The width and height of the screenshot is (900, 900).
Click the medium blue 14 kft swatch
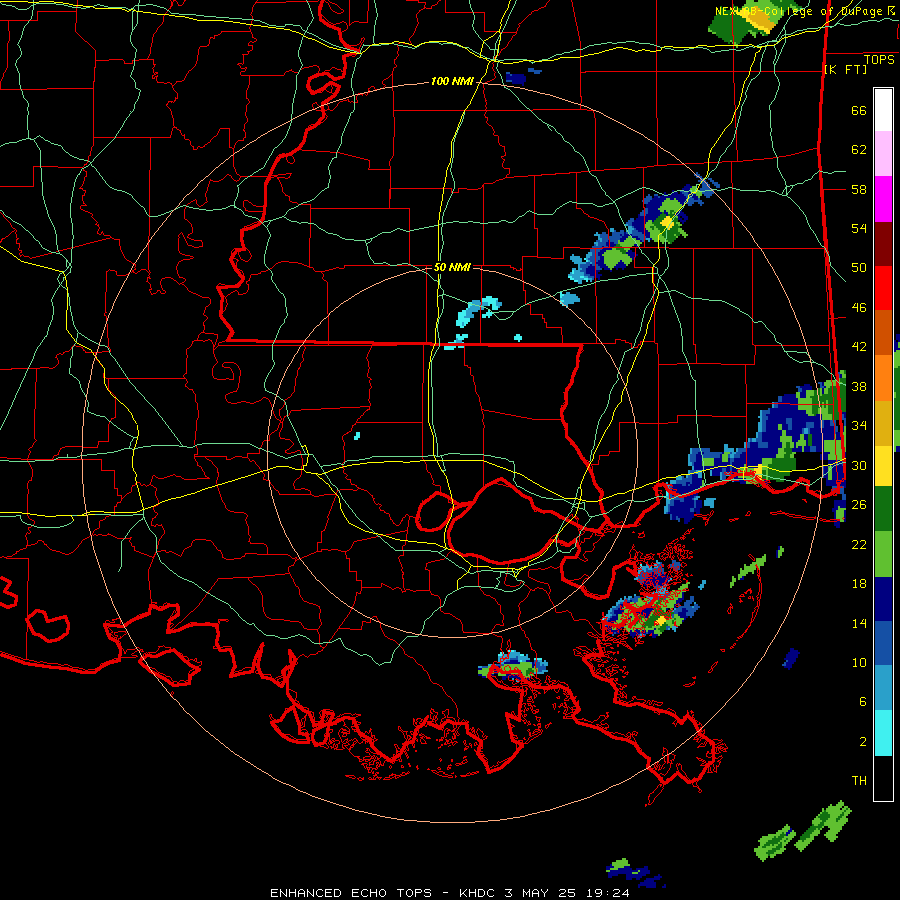click(883, 643)
